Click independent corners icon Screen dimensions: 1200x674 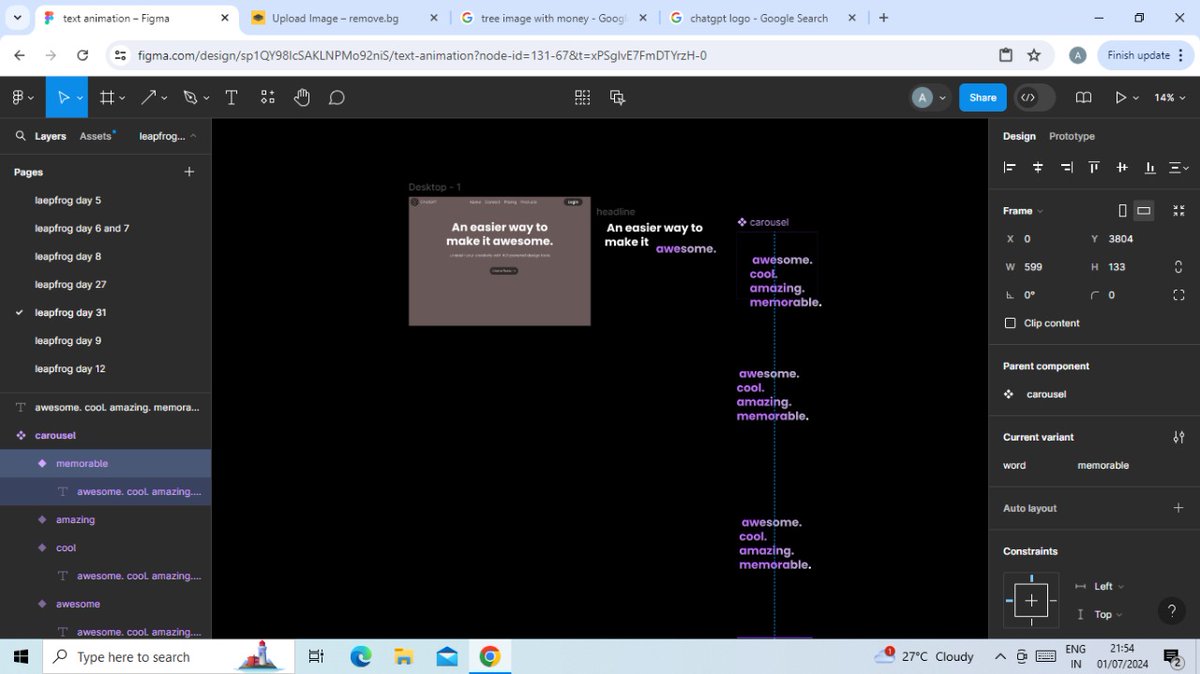(x=1178, y=295)
